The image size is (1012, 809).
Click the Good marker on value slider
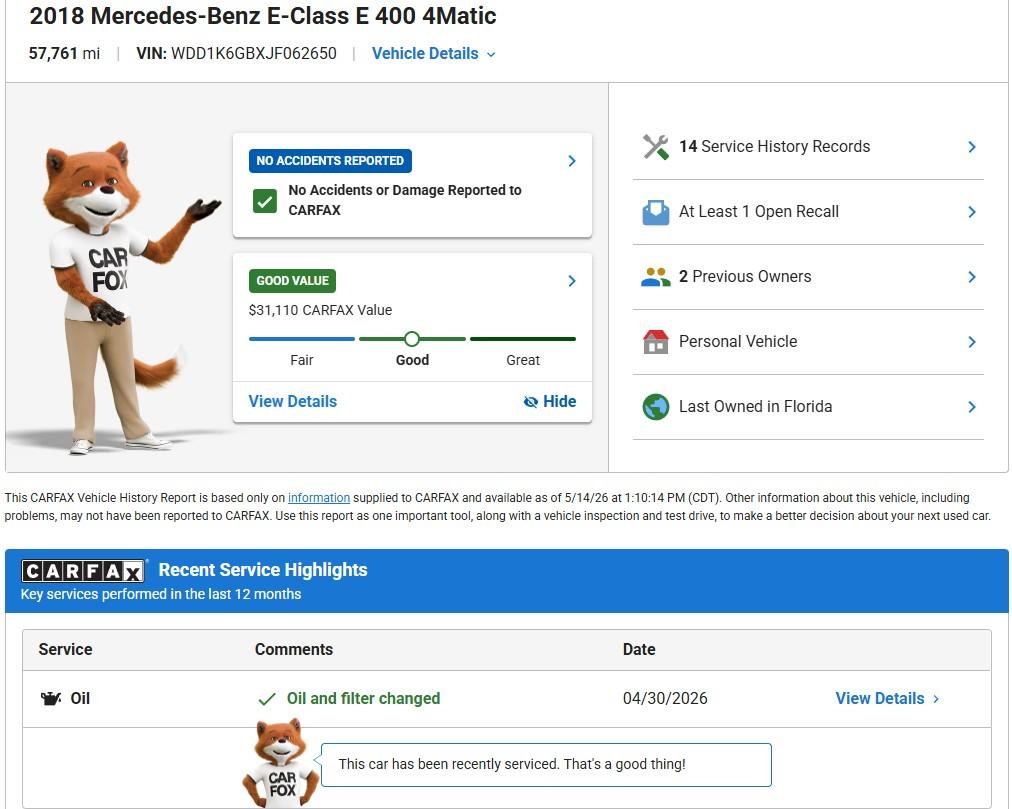pos(412,339)
